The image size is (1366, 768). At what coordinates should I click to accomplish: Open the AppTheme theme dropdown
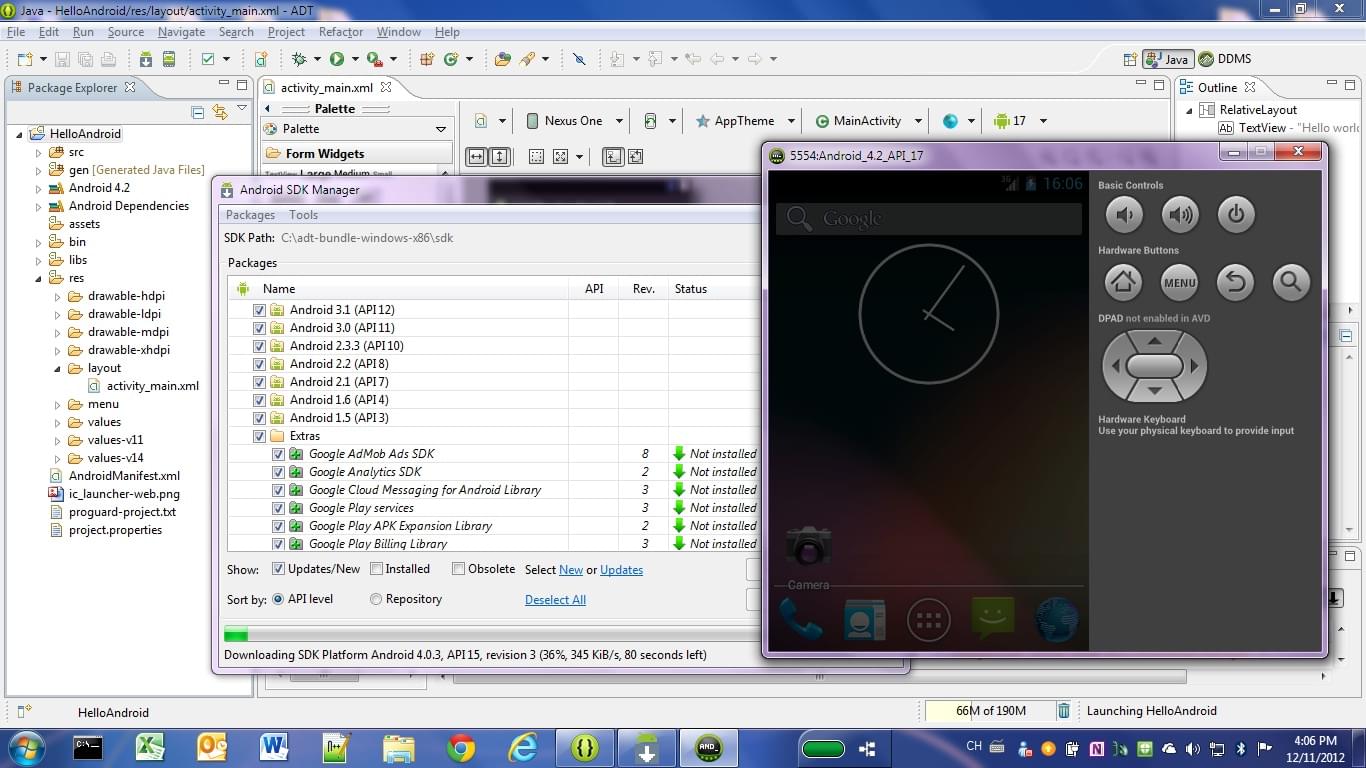click(745, 121)
